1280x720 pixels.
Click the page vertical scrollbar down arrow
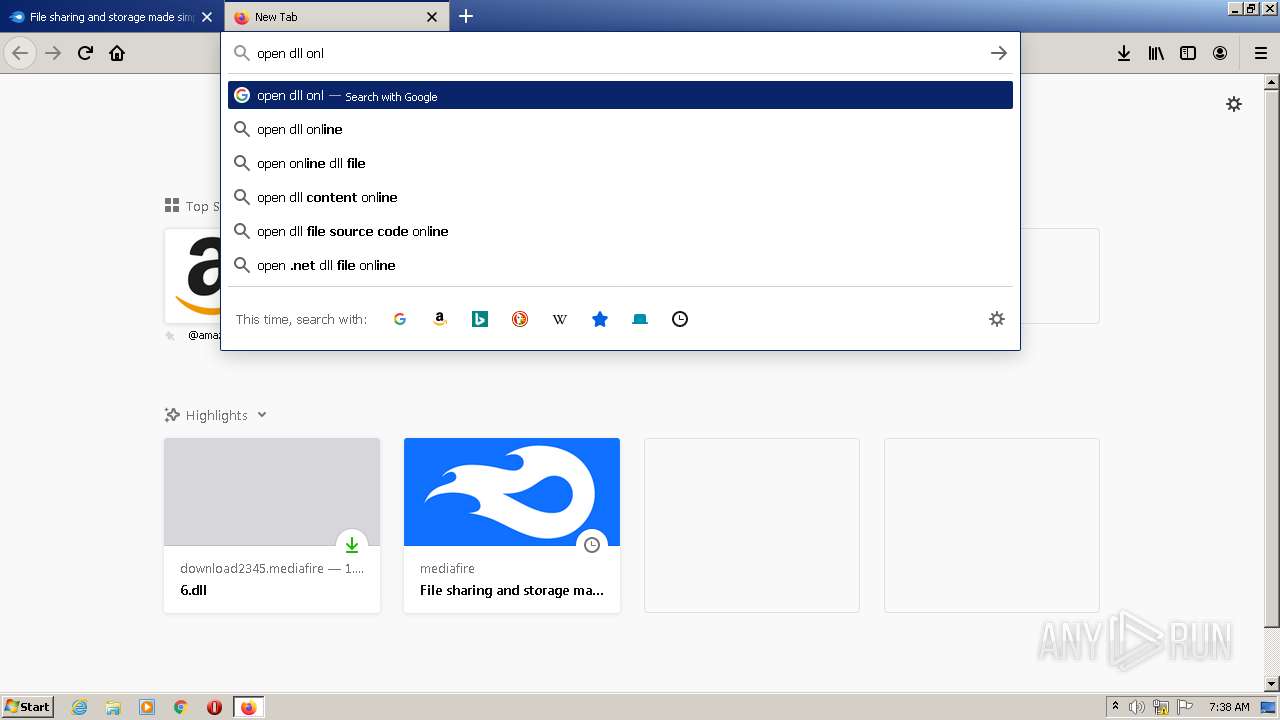point(1272,684)
